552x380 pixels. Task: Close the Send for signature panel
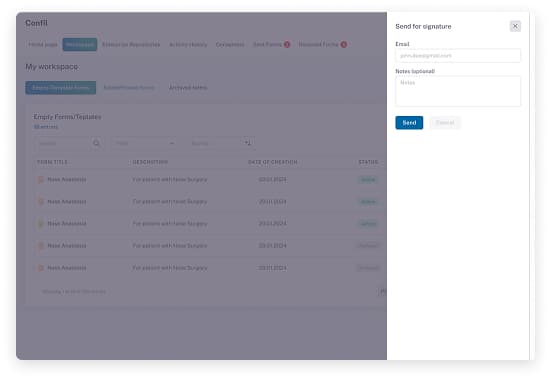coord(515,26)
